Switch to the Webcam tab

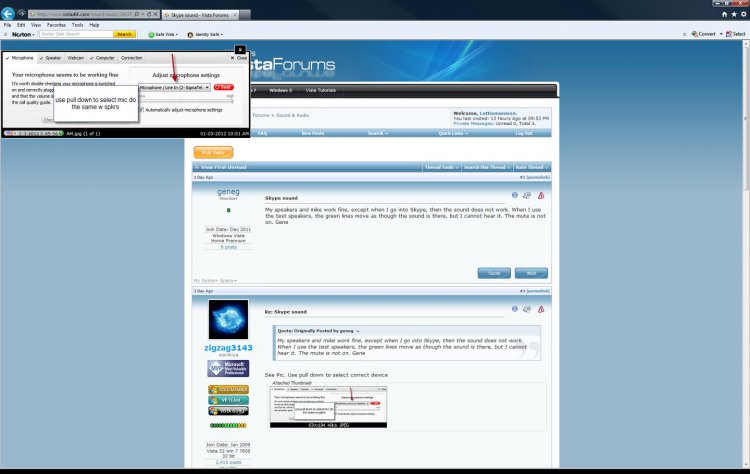76,58
